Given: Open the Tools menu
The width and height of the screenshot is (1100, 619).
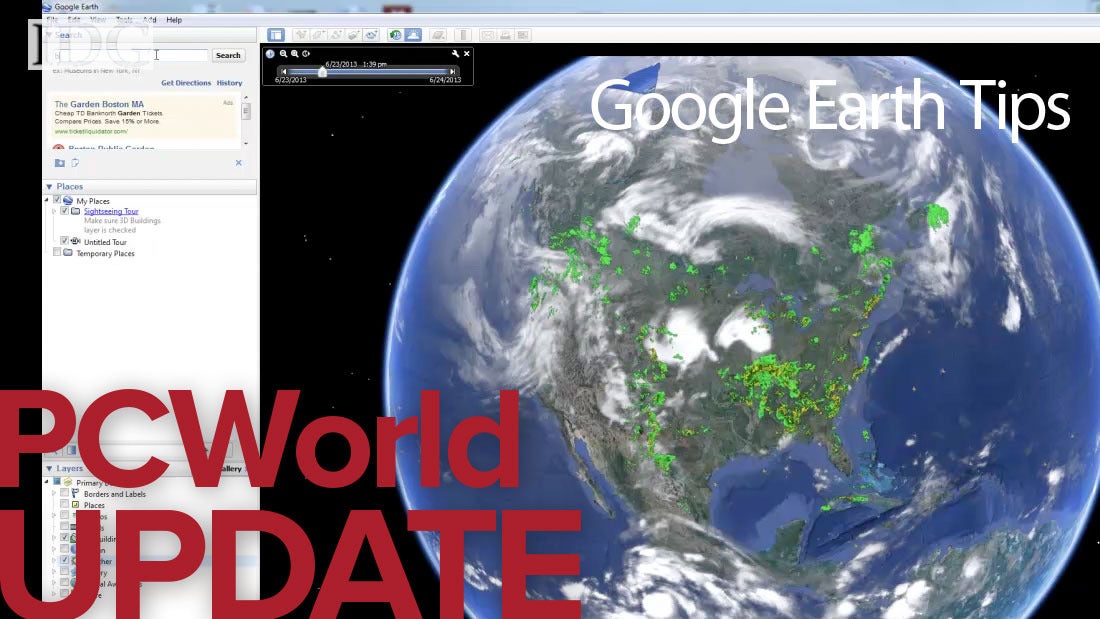Looking at the screenshot, I should click(124, 20).
